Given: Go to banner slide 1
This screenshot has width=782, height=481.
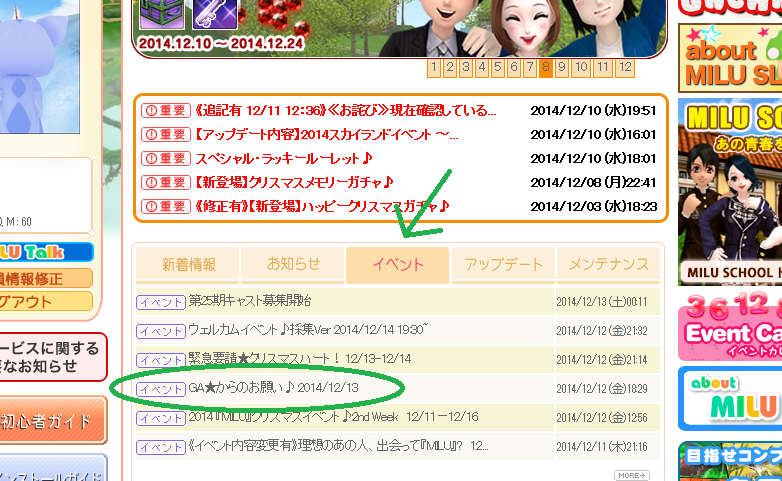Looking at the screenshot, I should pyautogui.click(x=434, y=68).
